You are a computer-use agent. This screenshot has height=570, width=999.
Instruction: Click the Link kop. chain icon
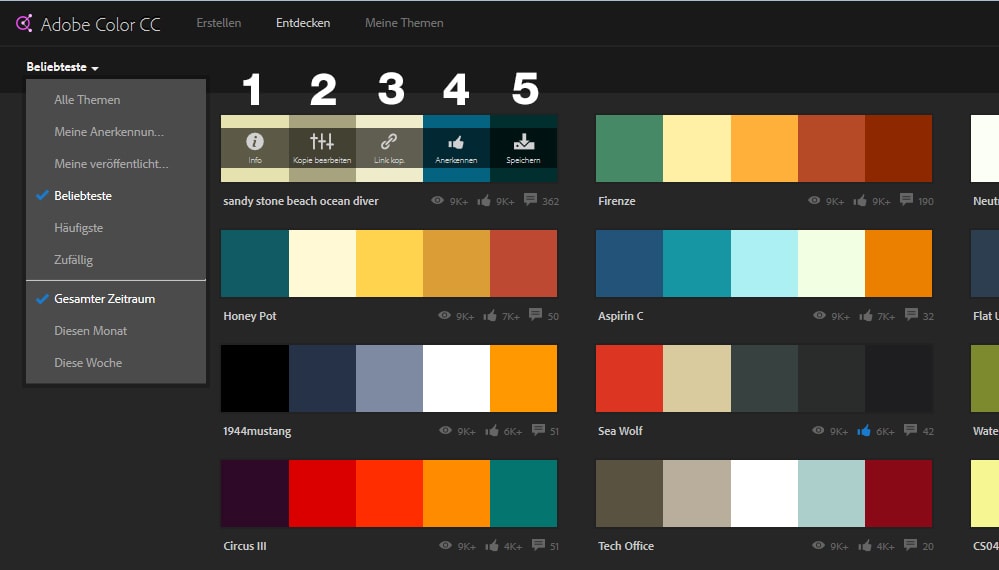pyautogui.click(x=389, y=142)
